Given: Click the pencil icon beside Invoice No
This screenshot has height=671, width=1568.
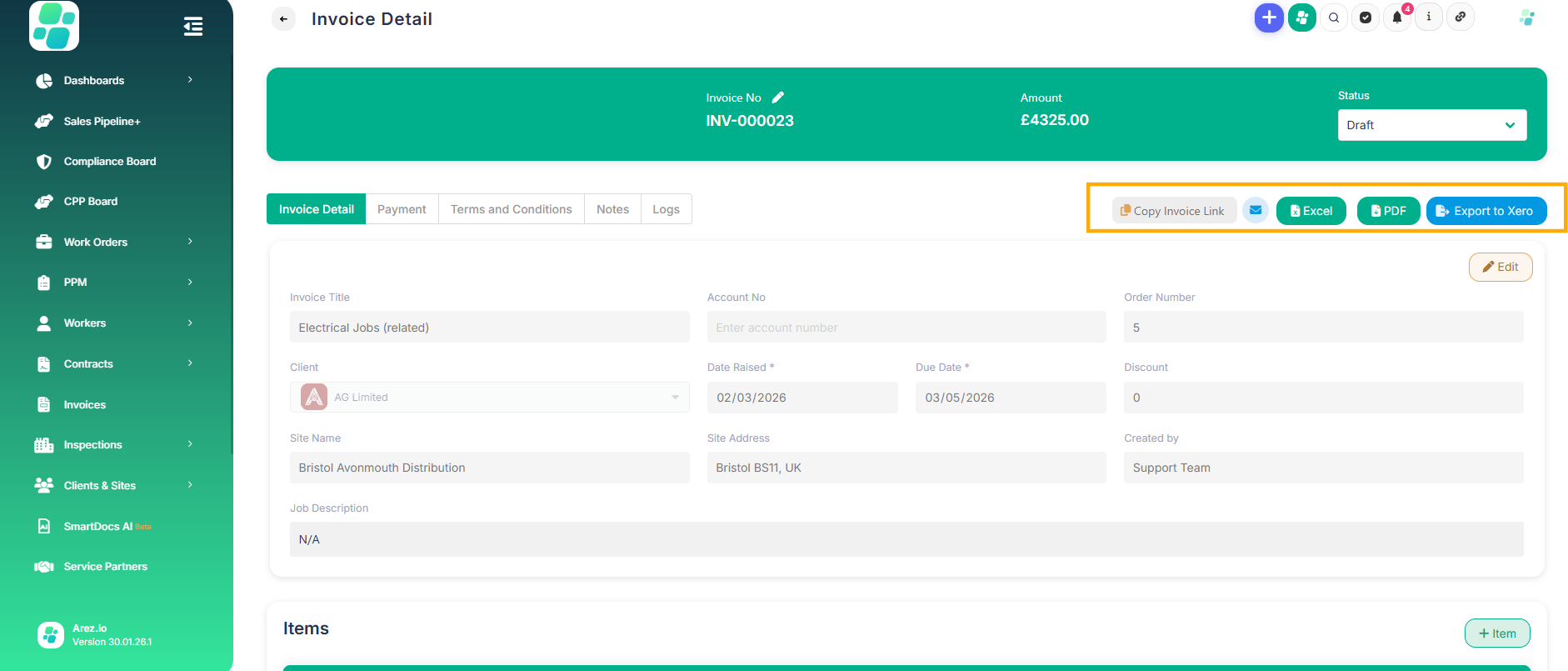Looking at the screenshot, I should 777,98.
